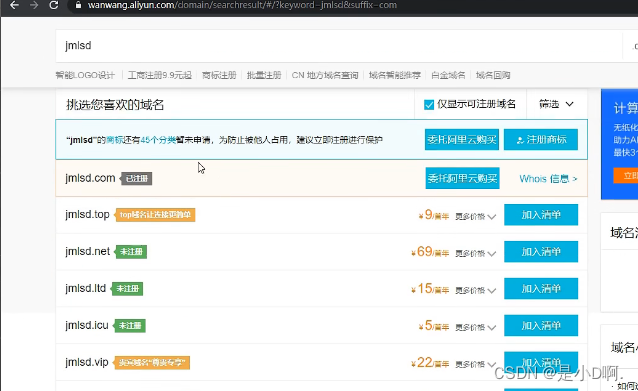Expand the 筛选 filter dropdown

coord(556,104)
